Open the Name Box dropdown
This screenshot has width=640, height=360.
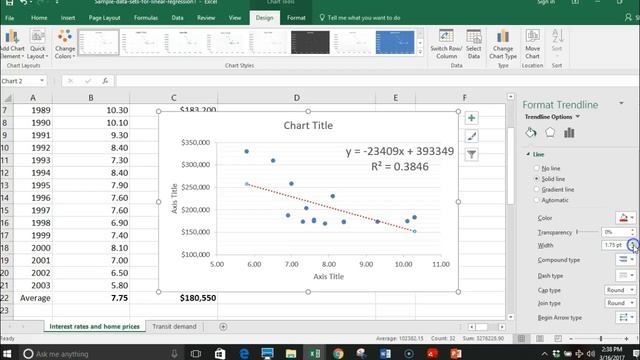tap(42, 81)
